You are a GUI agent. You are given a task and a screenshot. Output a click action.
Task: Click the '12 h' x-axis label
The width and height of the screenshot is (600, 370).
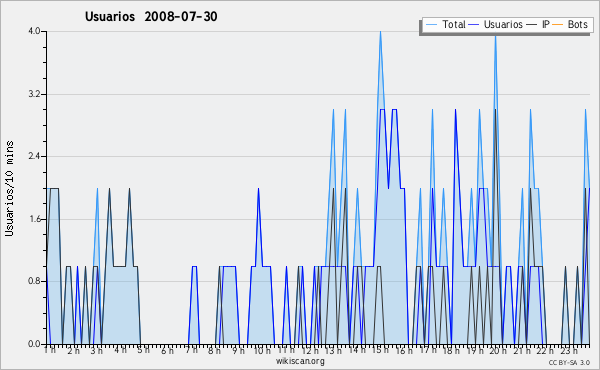[310, 350]
